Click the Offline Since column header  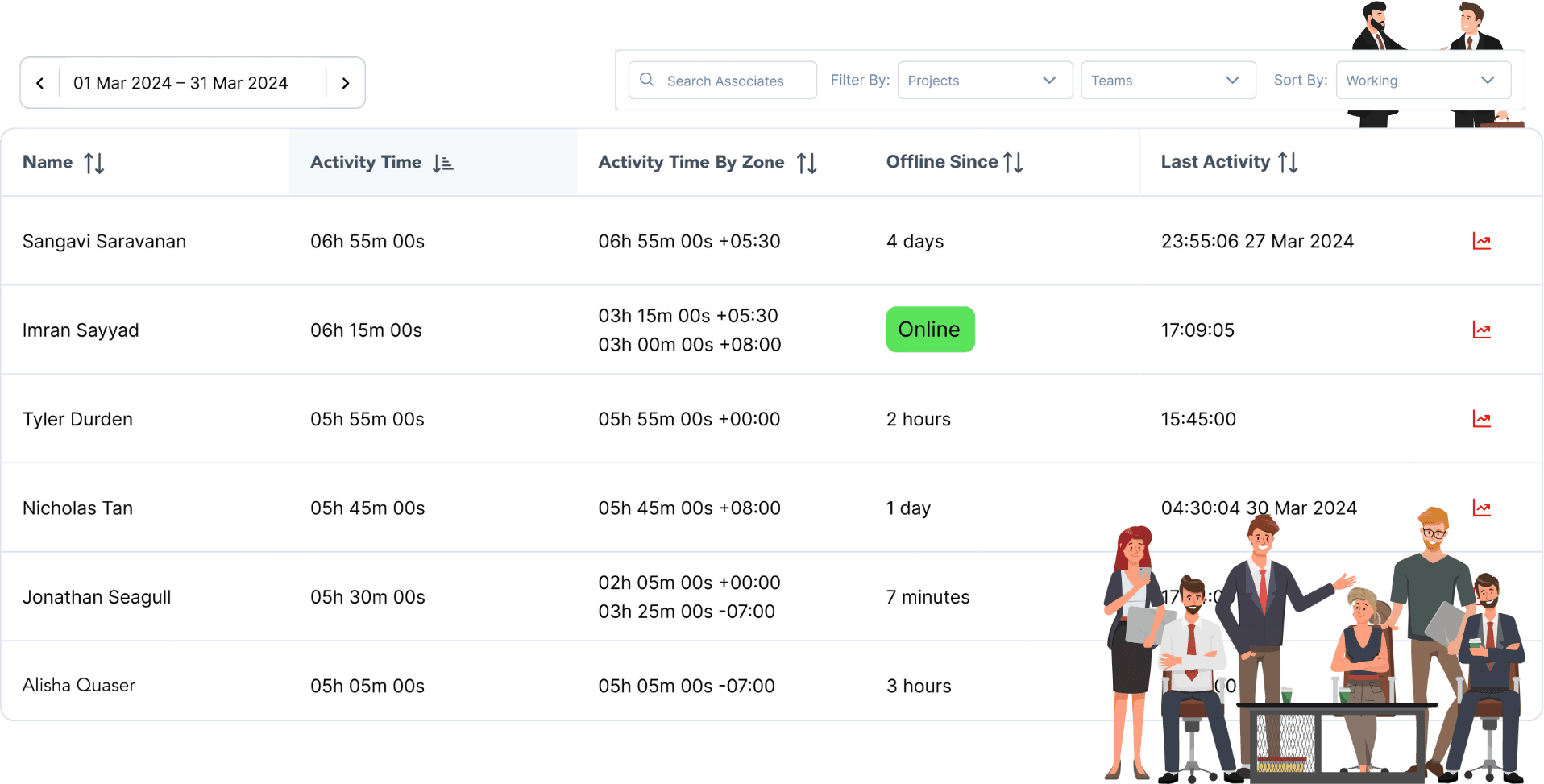(1002, 162)
